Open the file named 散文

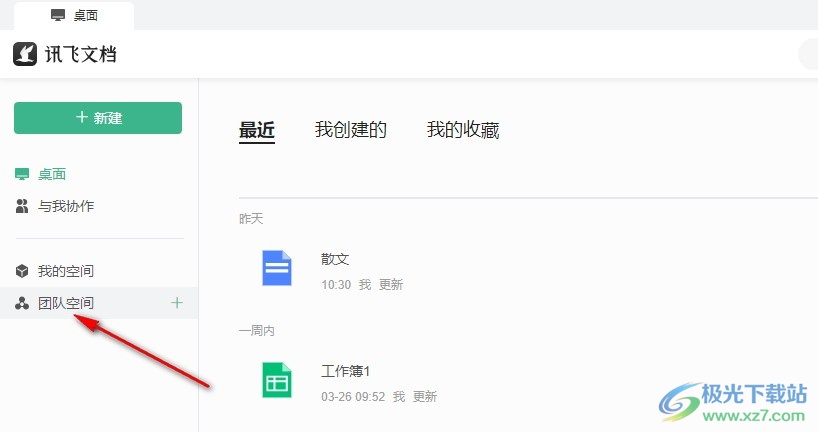(335, 259)
